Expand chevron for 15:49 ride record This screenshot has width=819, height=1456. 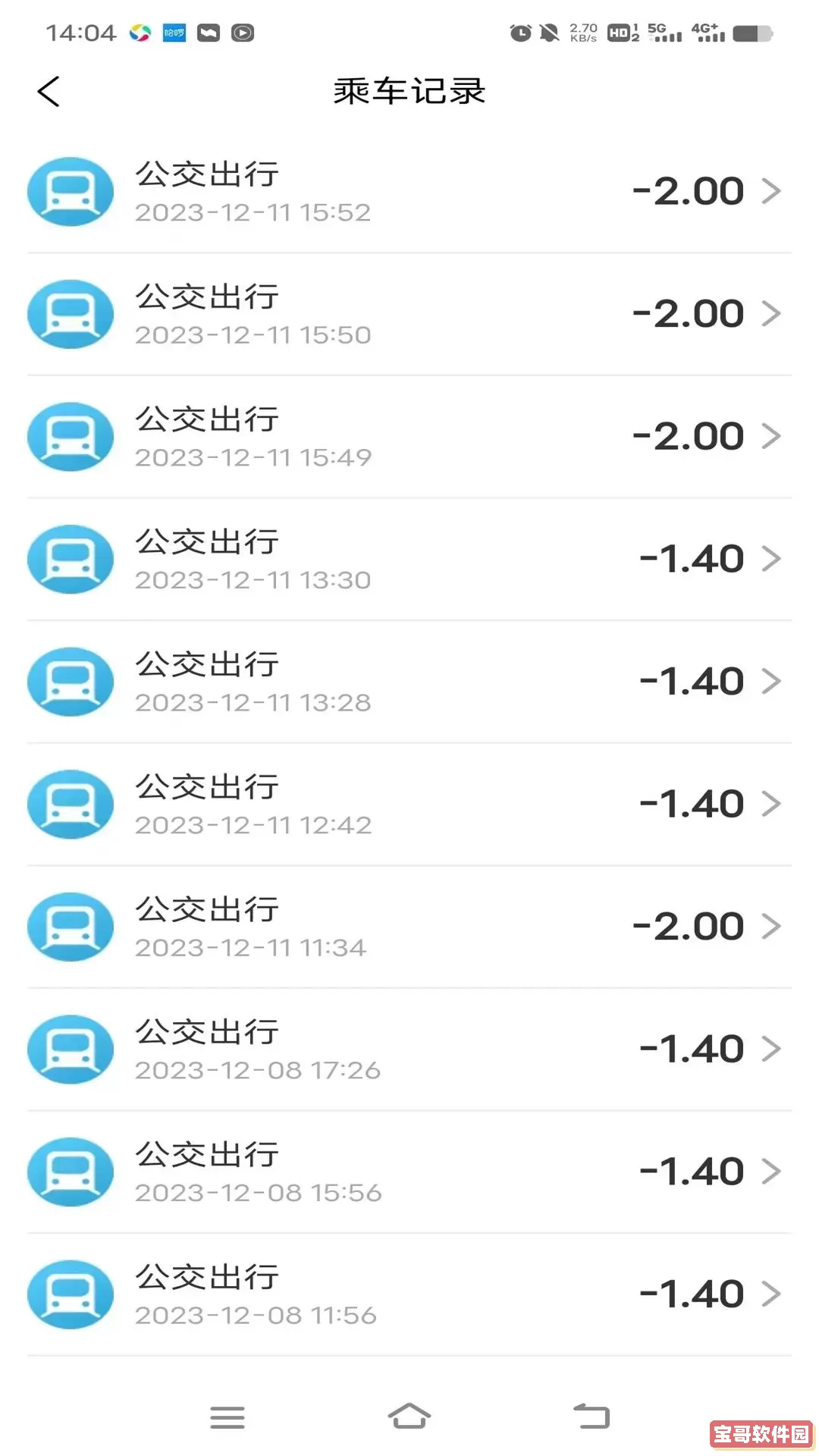771,436
